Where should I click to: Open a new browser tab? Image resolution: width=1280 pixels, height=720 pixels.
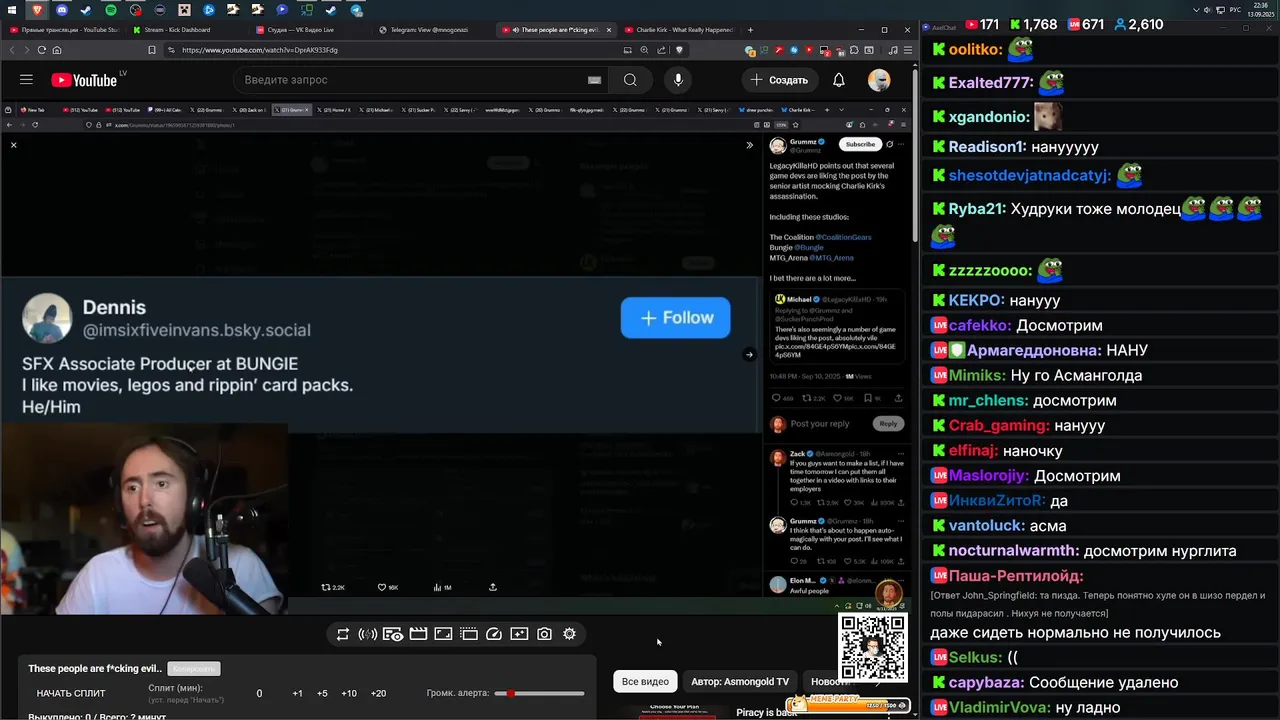(750, 30)
